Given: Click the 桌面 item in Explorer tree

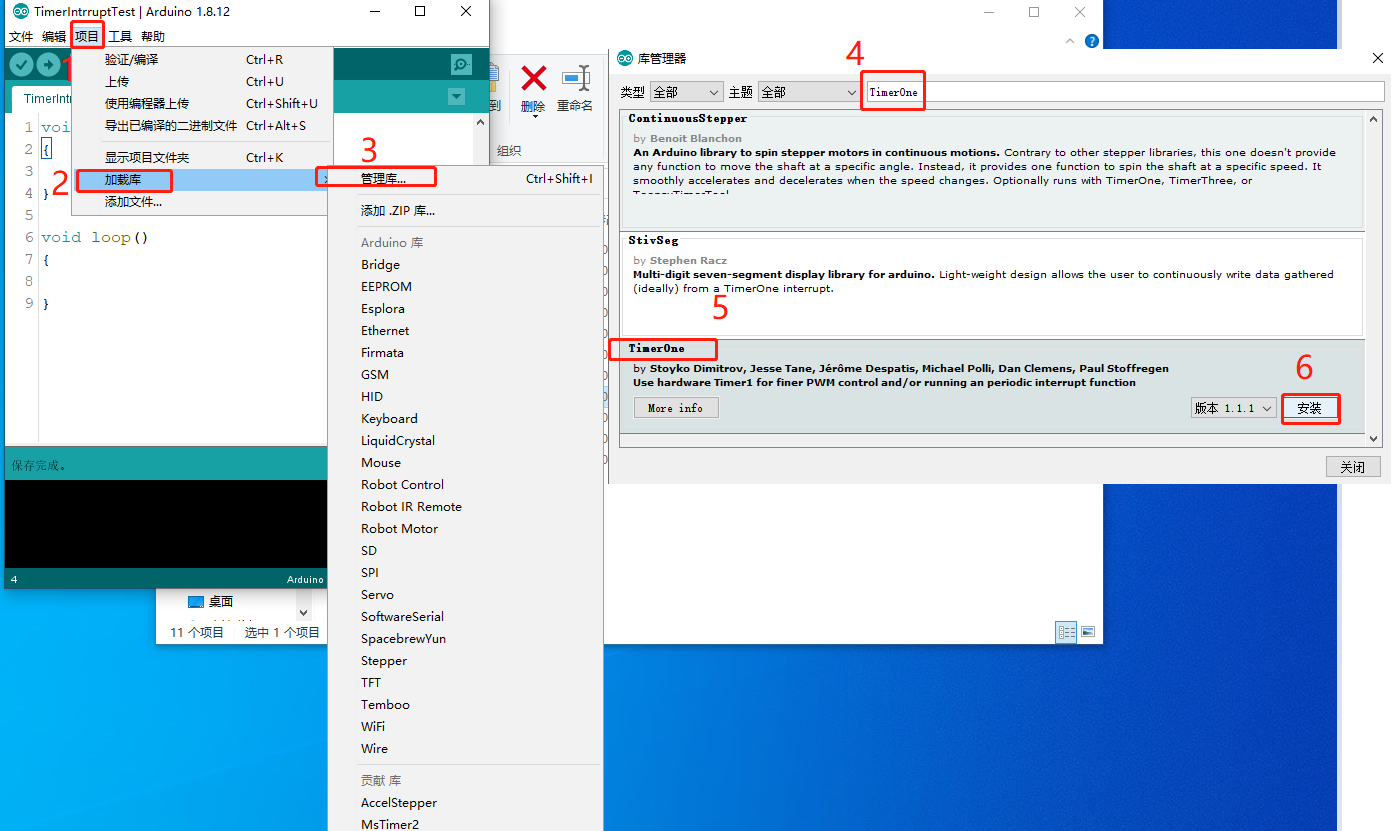Looking at the screenshot, I should point(221,602).
